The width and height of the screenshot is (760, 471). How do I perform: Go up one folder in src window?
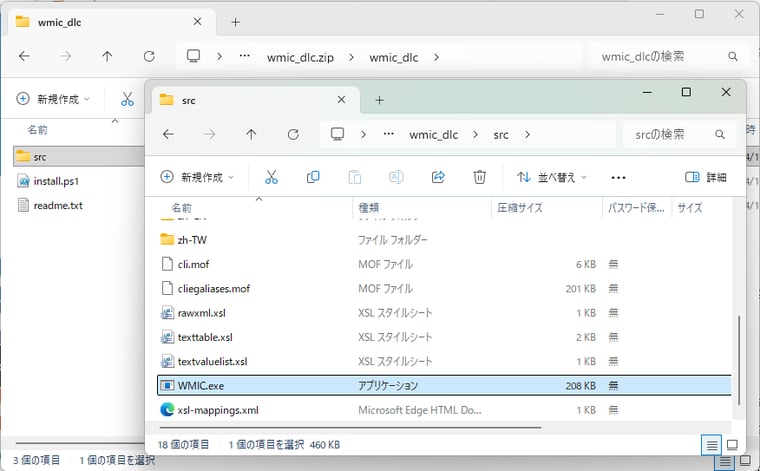[251, 134]
